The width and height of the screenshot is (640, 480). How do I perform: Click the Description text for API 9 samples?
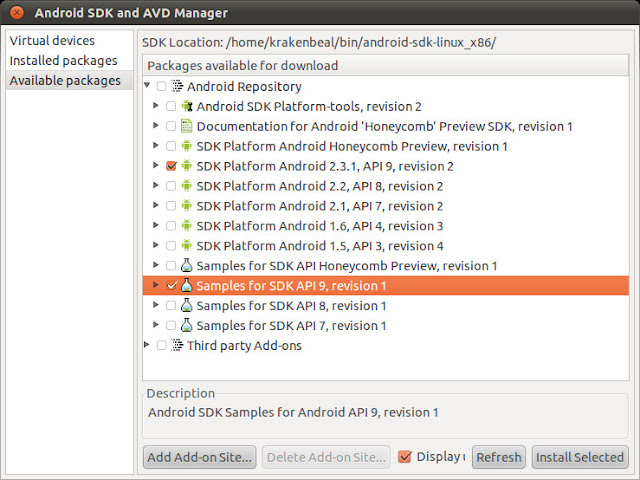(293, 412)
